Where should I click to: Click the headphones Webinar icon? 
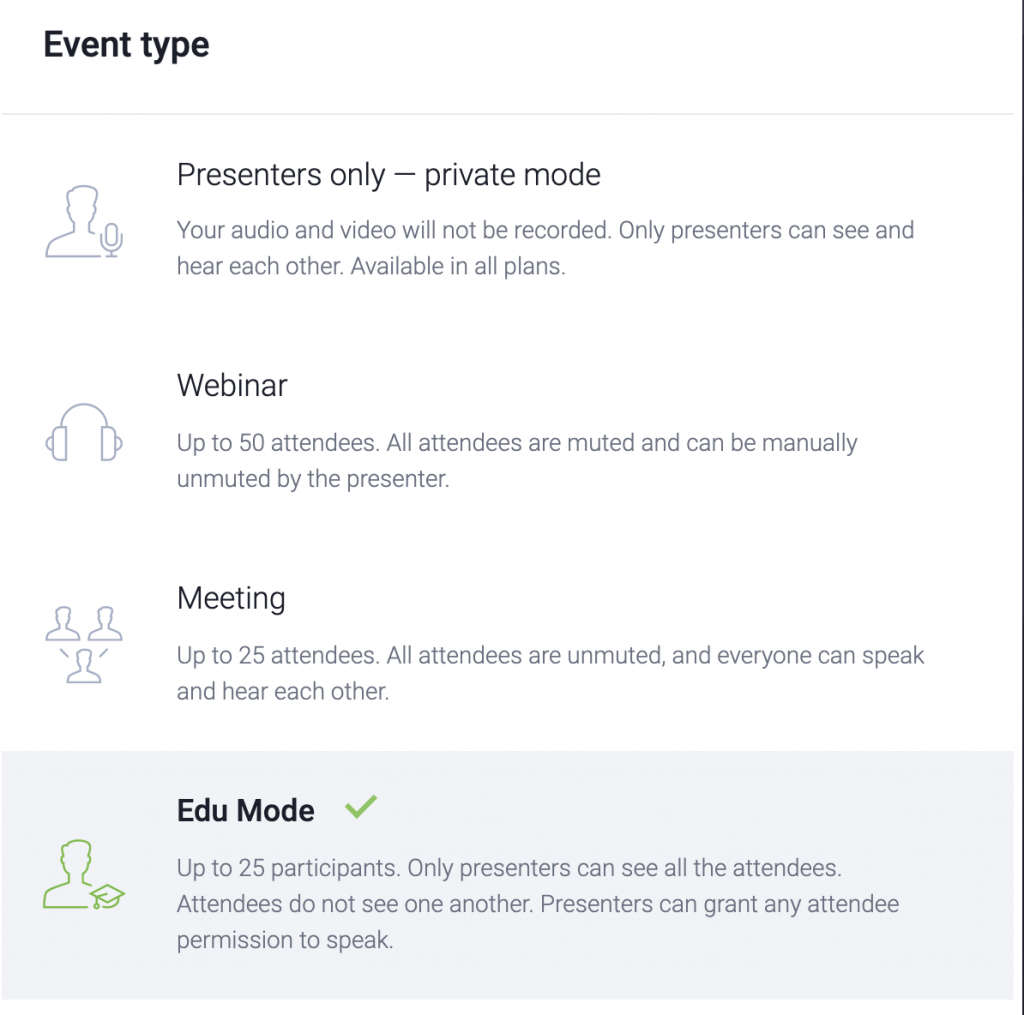coord(84,432)
